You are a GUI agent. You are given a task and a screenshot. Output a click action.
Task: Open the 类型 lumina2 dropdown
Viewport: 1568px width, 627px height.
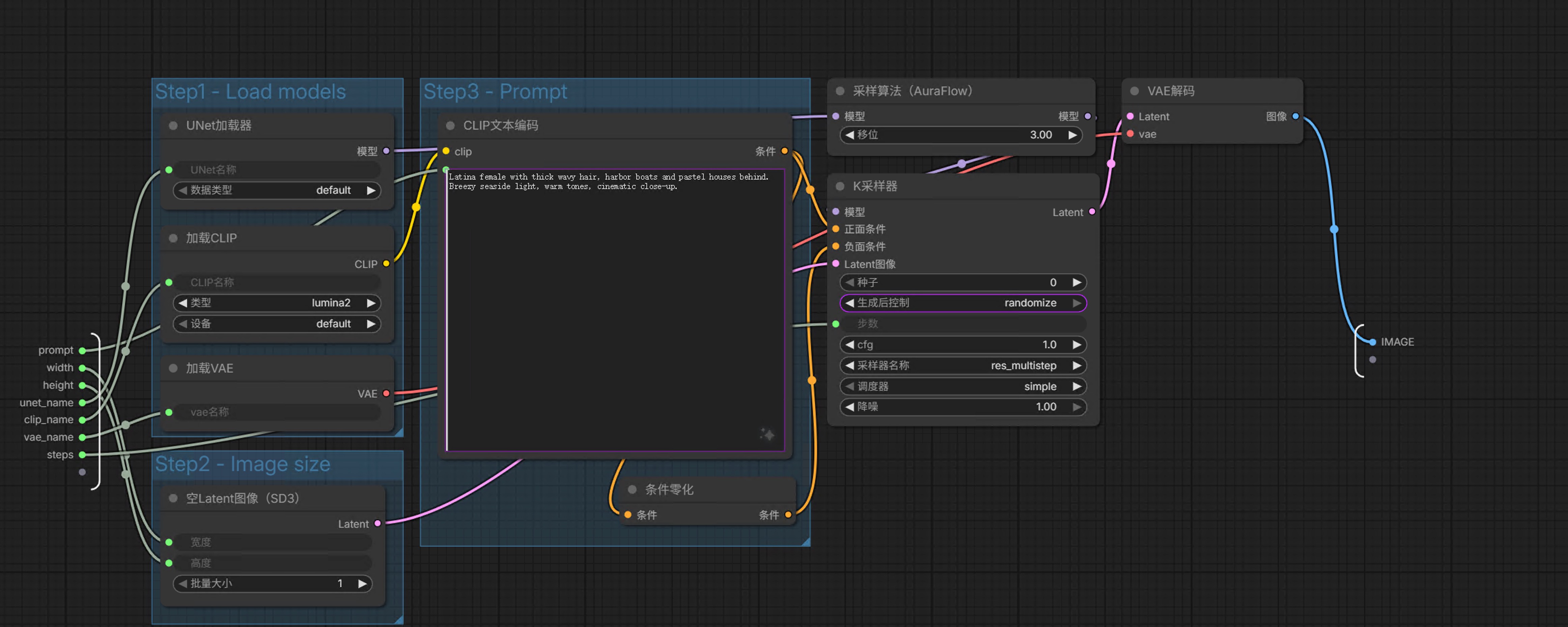tap(277, 303)
